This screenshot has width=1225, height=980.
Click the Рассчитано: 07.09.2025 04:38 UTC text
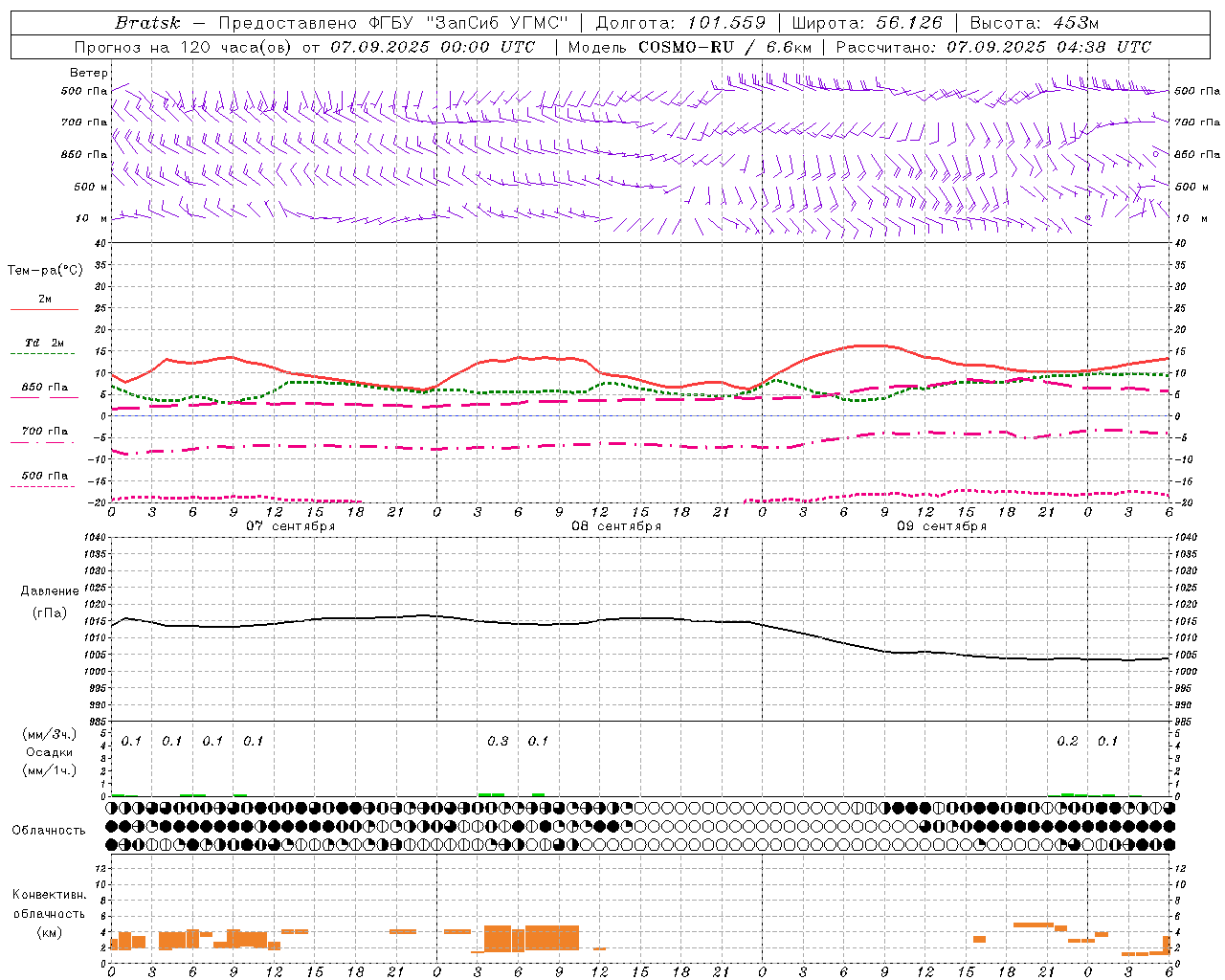click(993, 47)
